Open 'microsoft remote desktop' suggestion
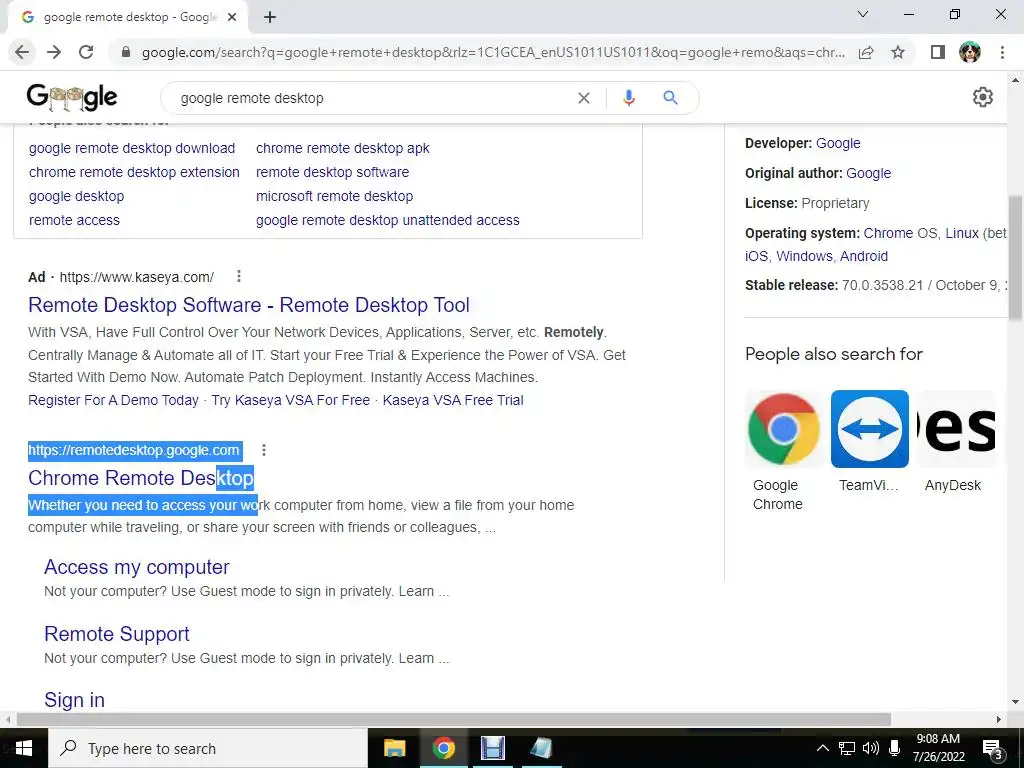The width and height of the screenshot is (1024, 768). coord(334,197)
